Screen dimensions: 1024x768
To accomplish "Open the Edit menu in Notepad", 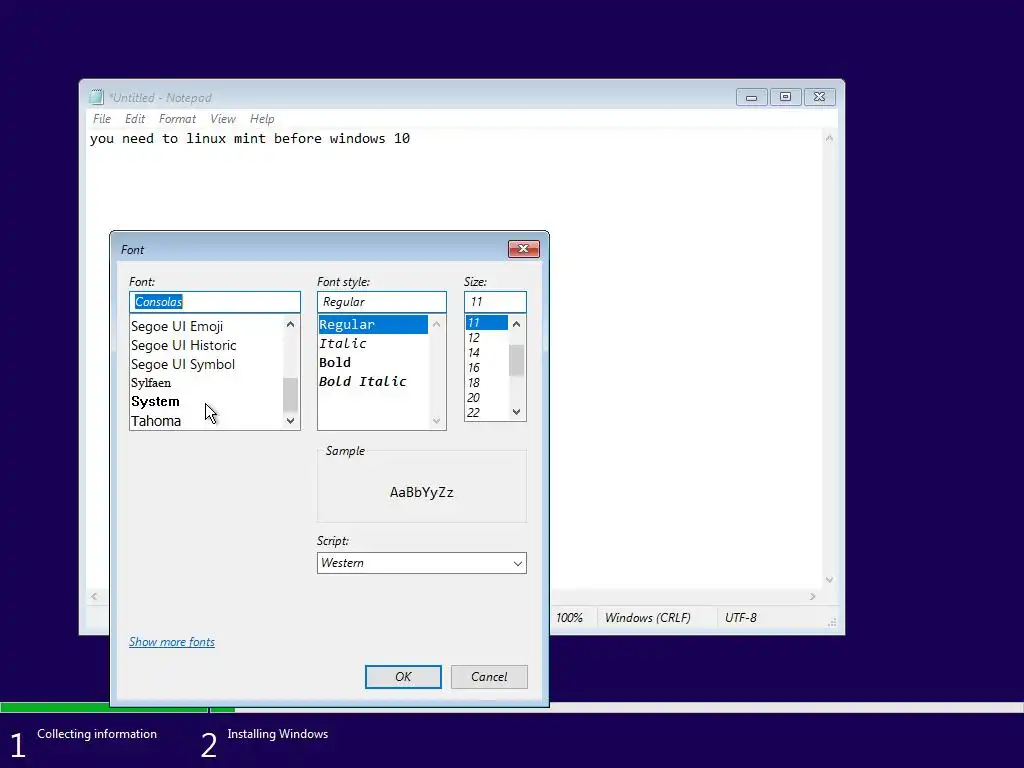I will click(135, 119).
